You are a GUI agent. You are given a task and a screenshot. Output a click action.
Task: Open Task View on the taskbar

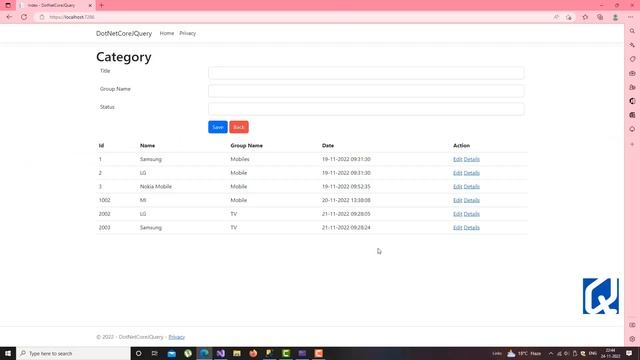155,353
